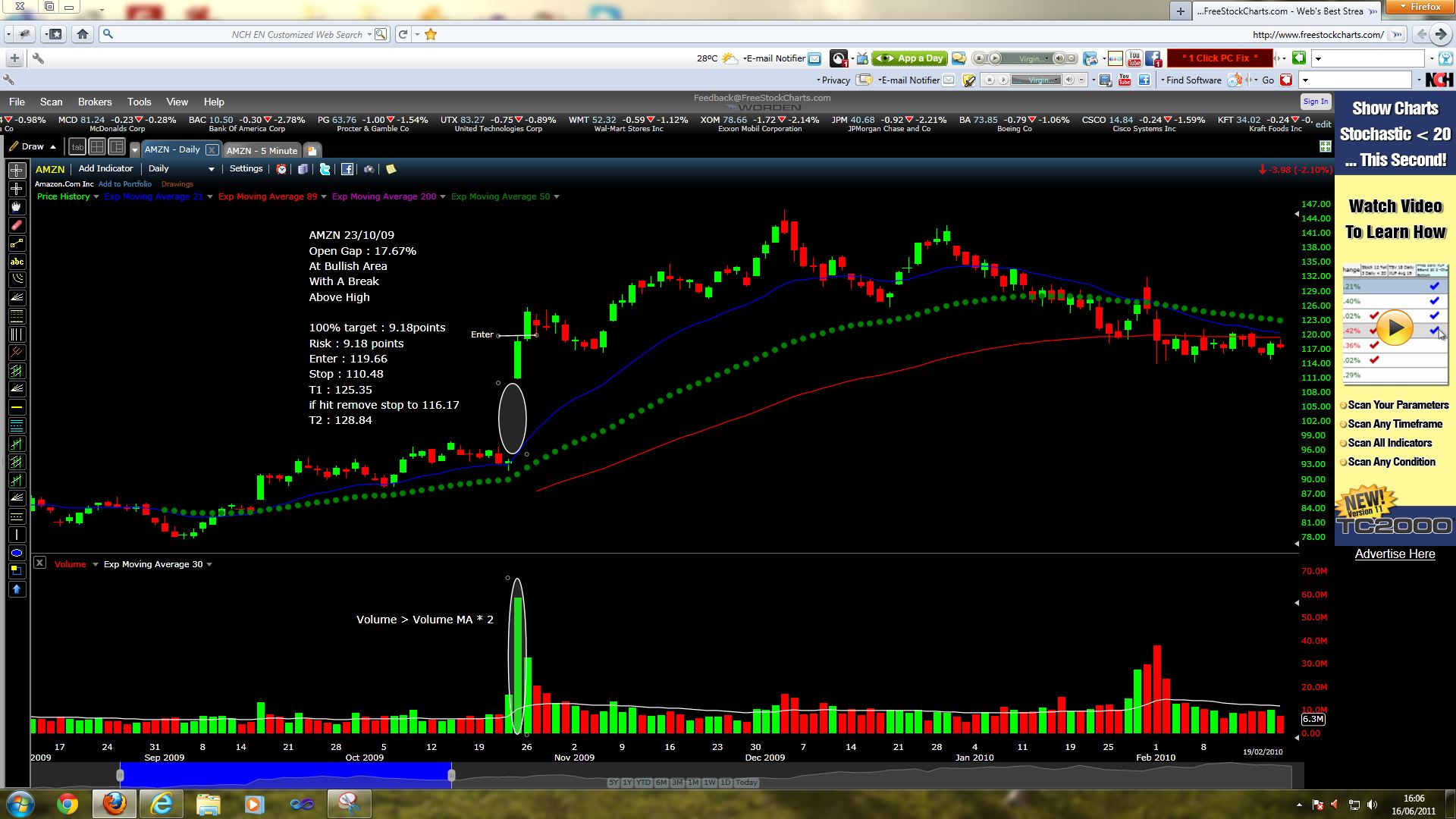
Task: Switch to the four-pane grid layout
Action: coord(97,147)
